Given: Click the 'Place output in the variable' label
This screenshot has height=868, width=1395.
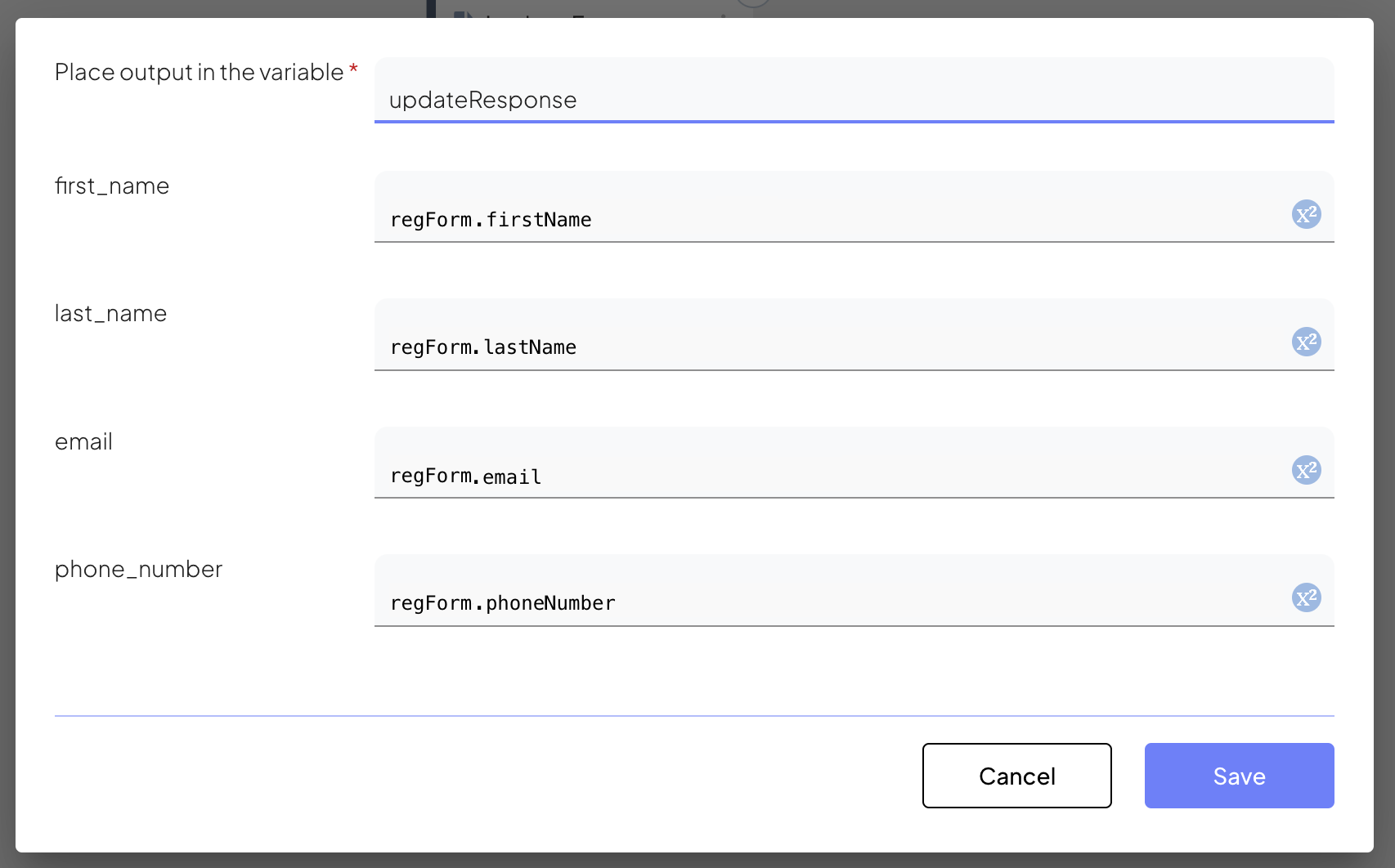Looking at the screenshot, I should pos(199,73).
